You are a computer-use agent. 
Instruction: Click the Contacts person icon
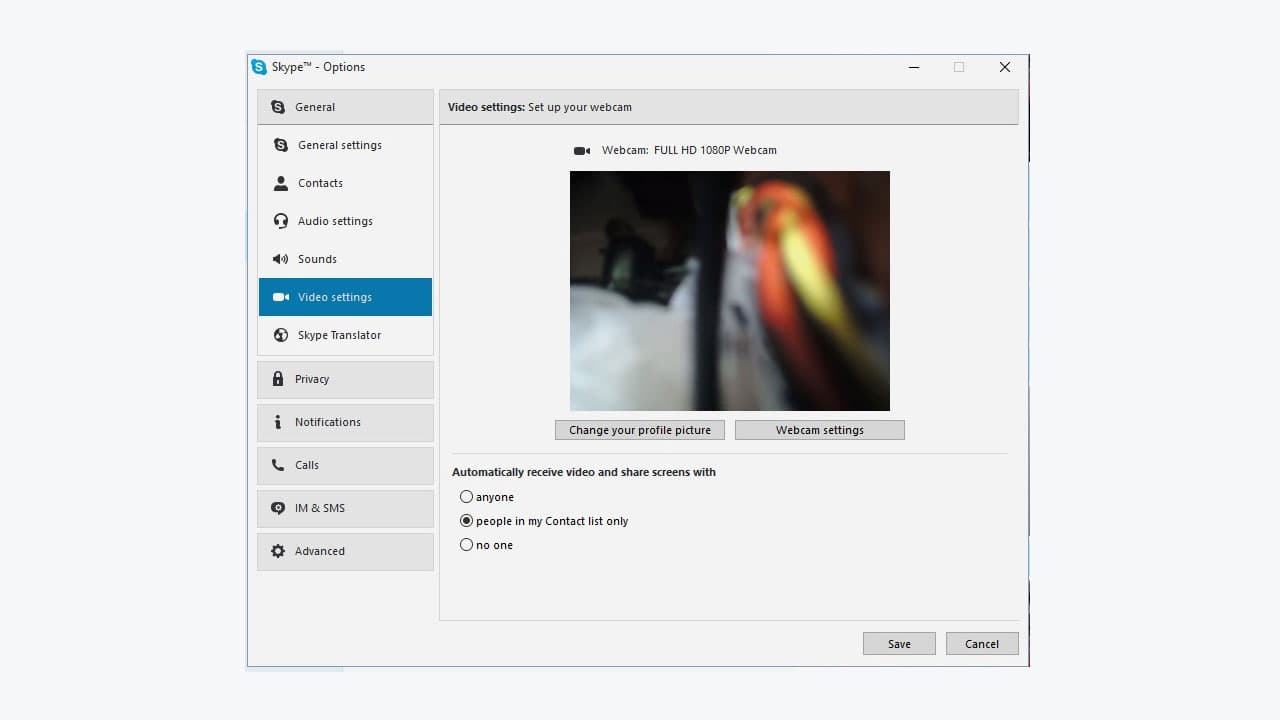279,183
